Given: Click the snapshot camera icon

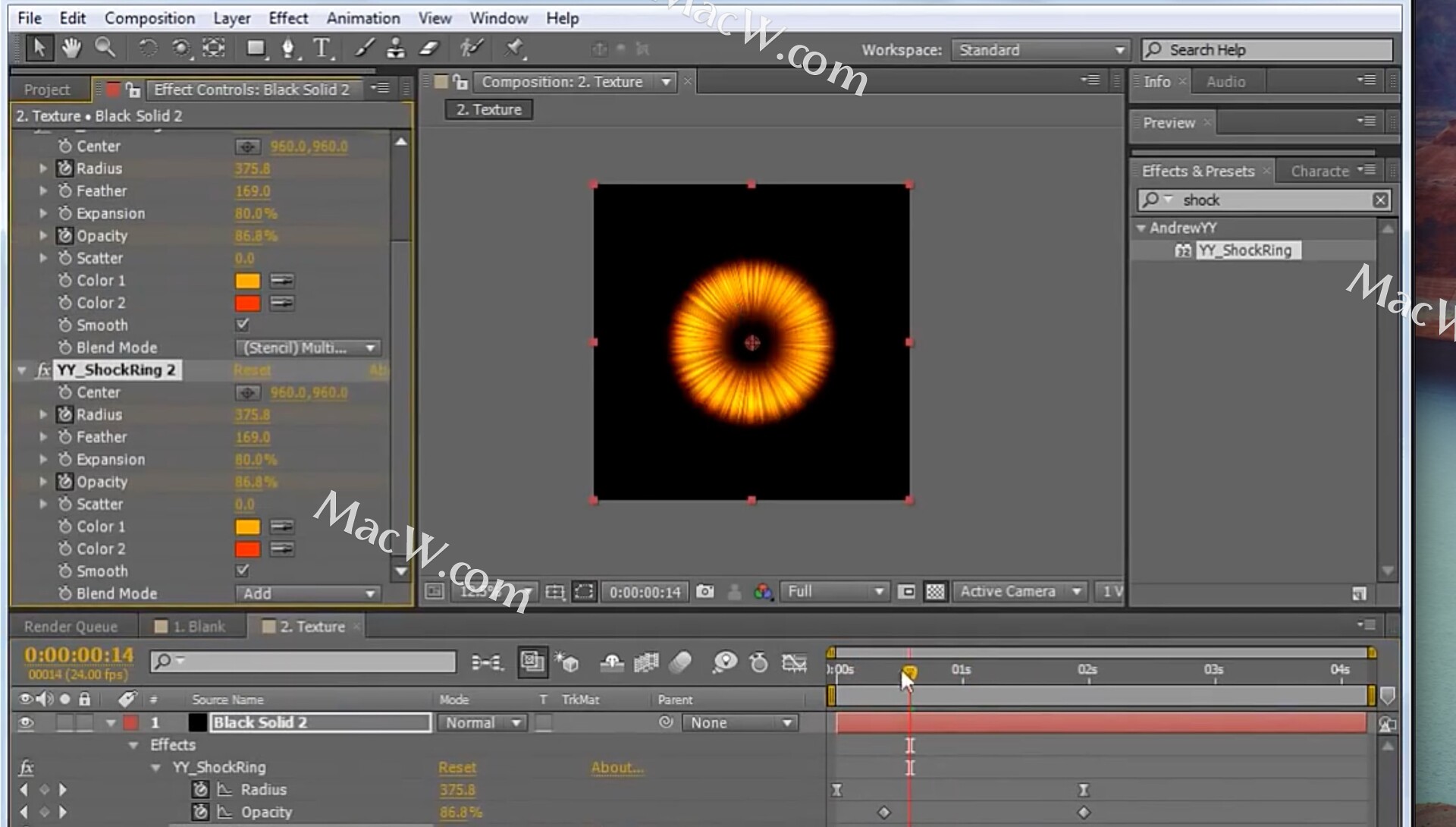Looking at the screenshot, I should point(704,591).
